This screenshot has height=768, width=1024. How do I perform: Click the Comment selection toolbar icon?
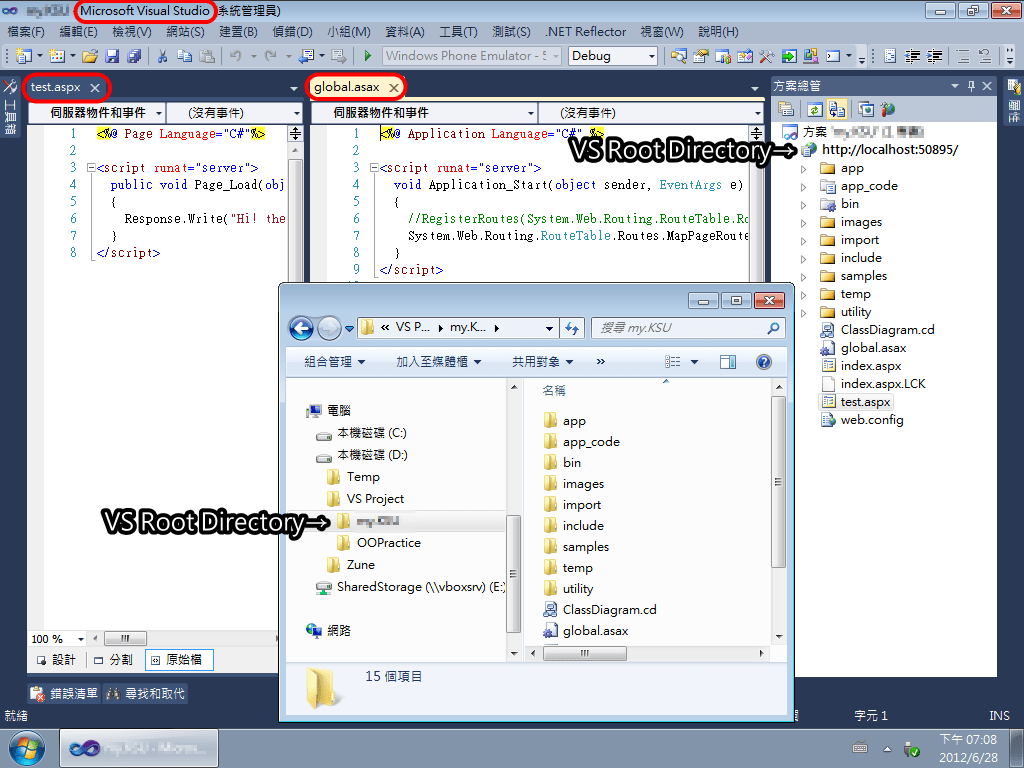pos(963,56)
